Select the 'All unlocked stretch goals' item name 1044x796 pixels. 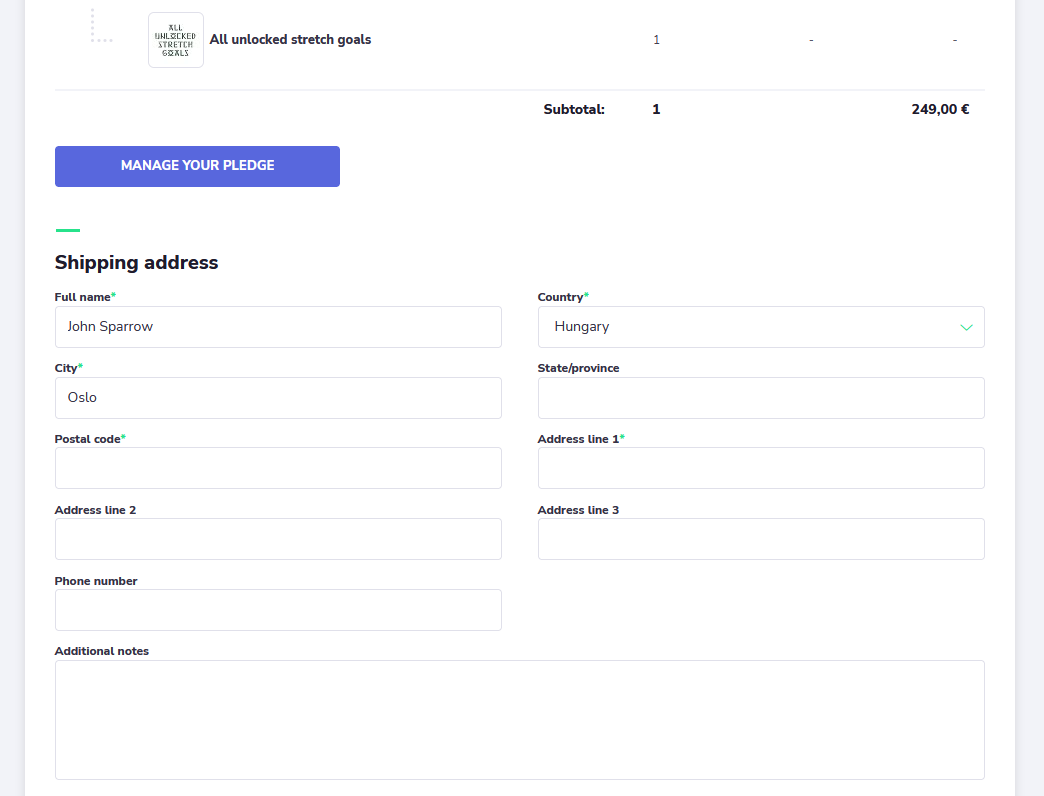tap(290, 40)
